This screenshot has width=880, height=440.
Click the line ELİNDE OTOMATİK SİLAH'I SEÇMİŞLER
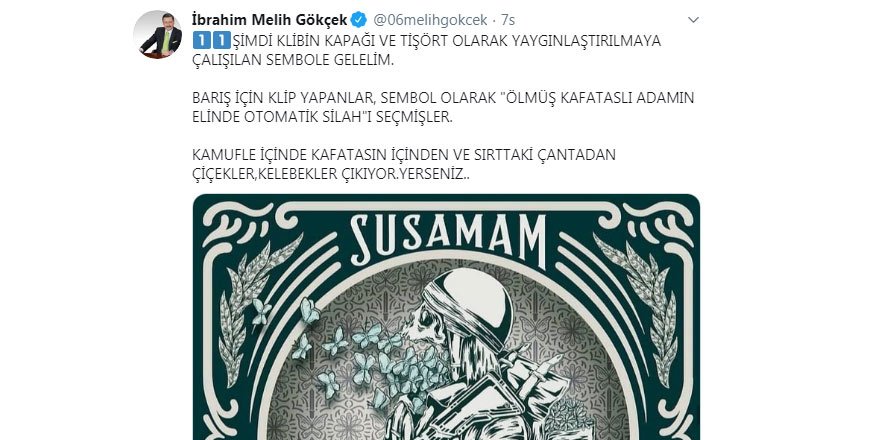[322, 117]
